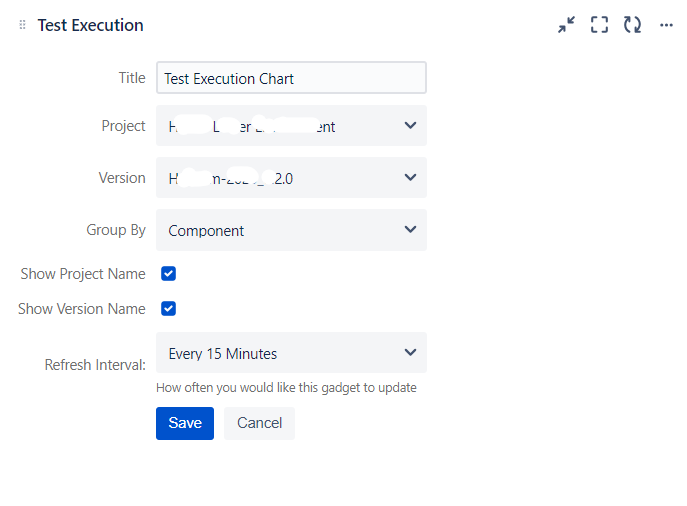Open the Group By Component dropdown
This screenshot has height=506, width=687.
coord(291,230)
